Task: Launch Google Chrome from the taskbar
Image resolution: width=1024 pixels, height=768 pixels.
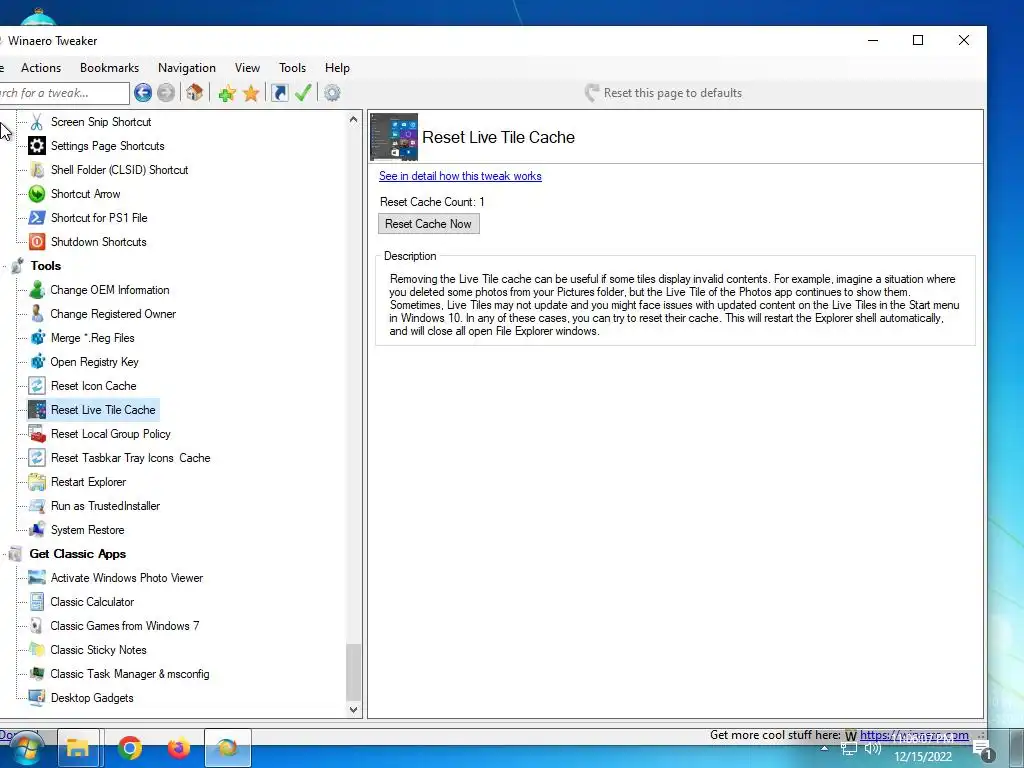Action: [x=129, y=748]
